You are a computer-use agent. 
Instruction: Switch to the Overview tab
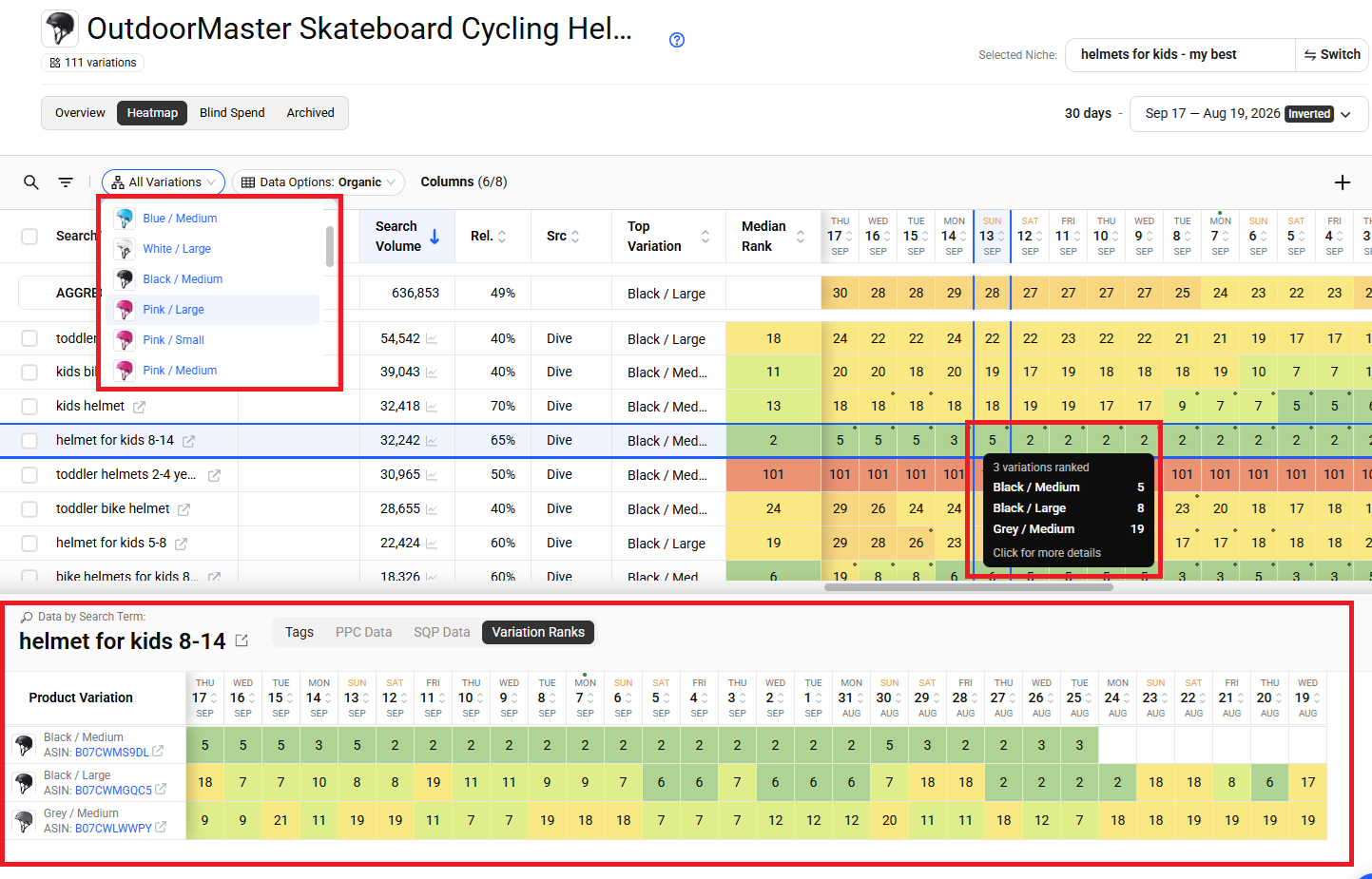[80, 113]
